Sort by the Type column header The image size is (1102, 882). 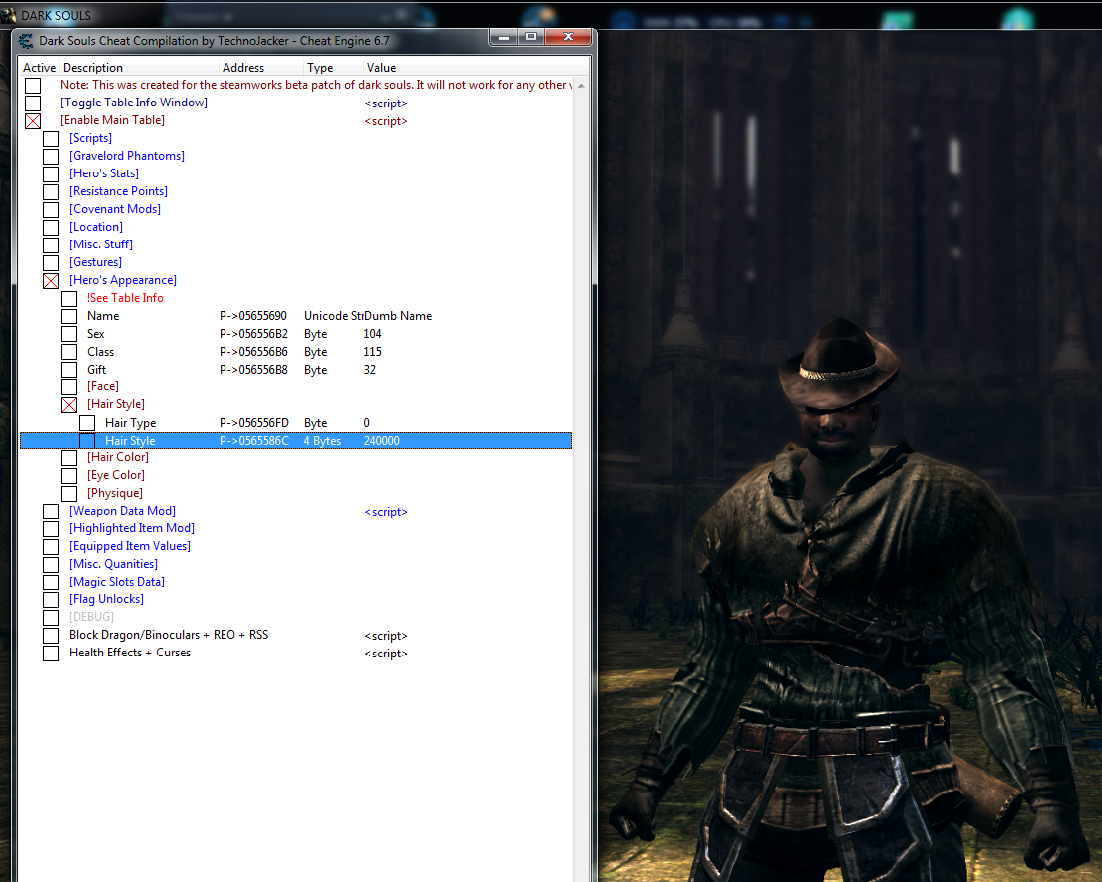pyautogui.click(x=333, y=67)
